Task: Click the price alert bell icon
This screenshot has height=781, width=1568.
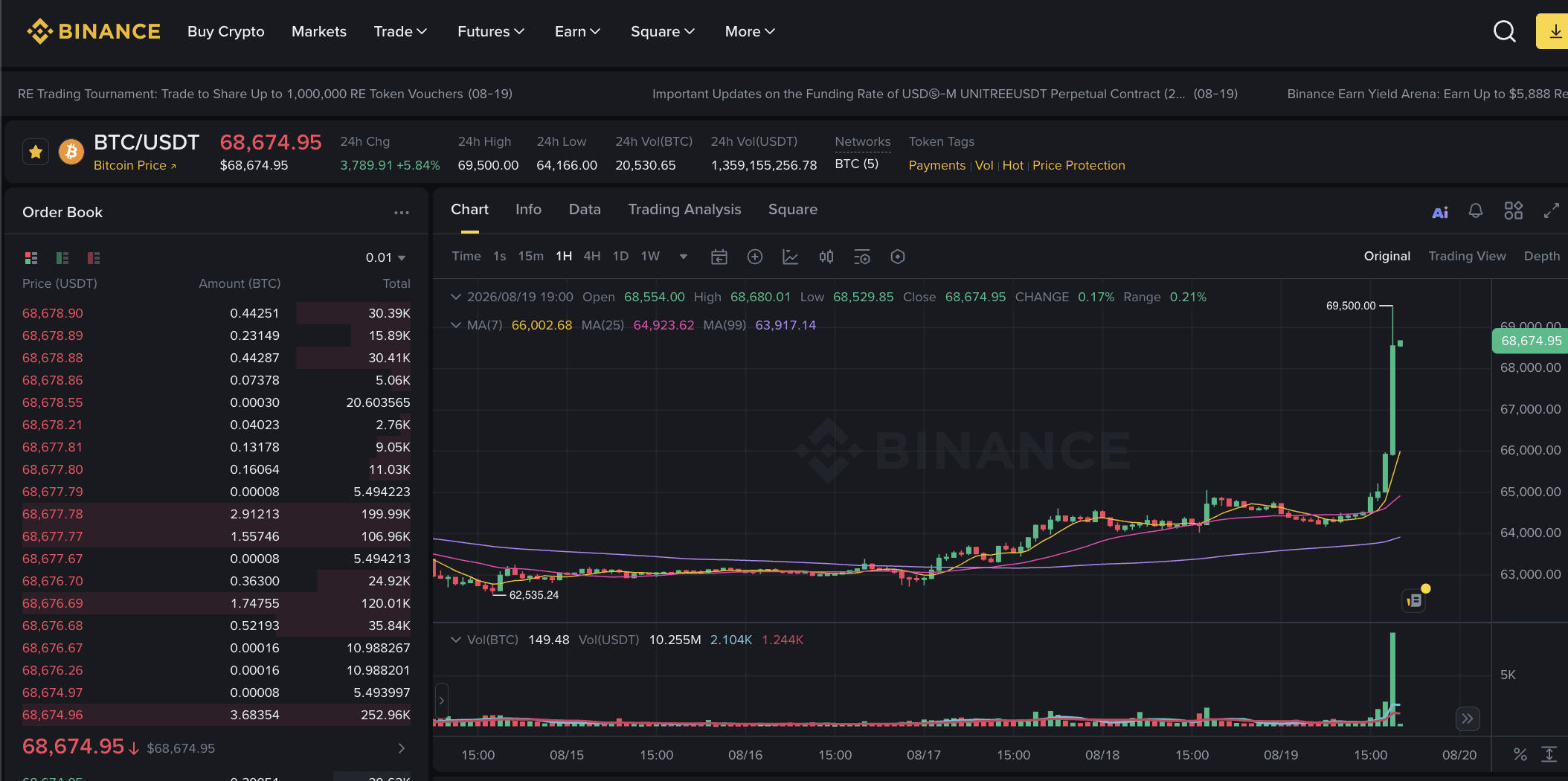Action: point(1476,211)
